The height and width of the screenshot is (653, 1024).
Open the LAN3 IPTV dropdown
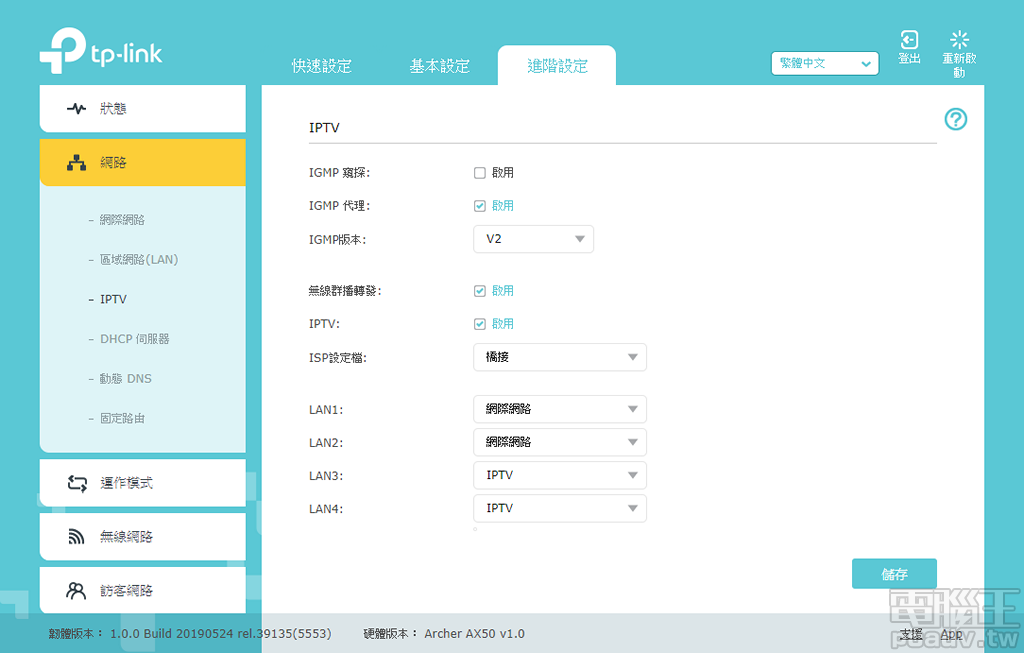(559, 475)
